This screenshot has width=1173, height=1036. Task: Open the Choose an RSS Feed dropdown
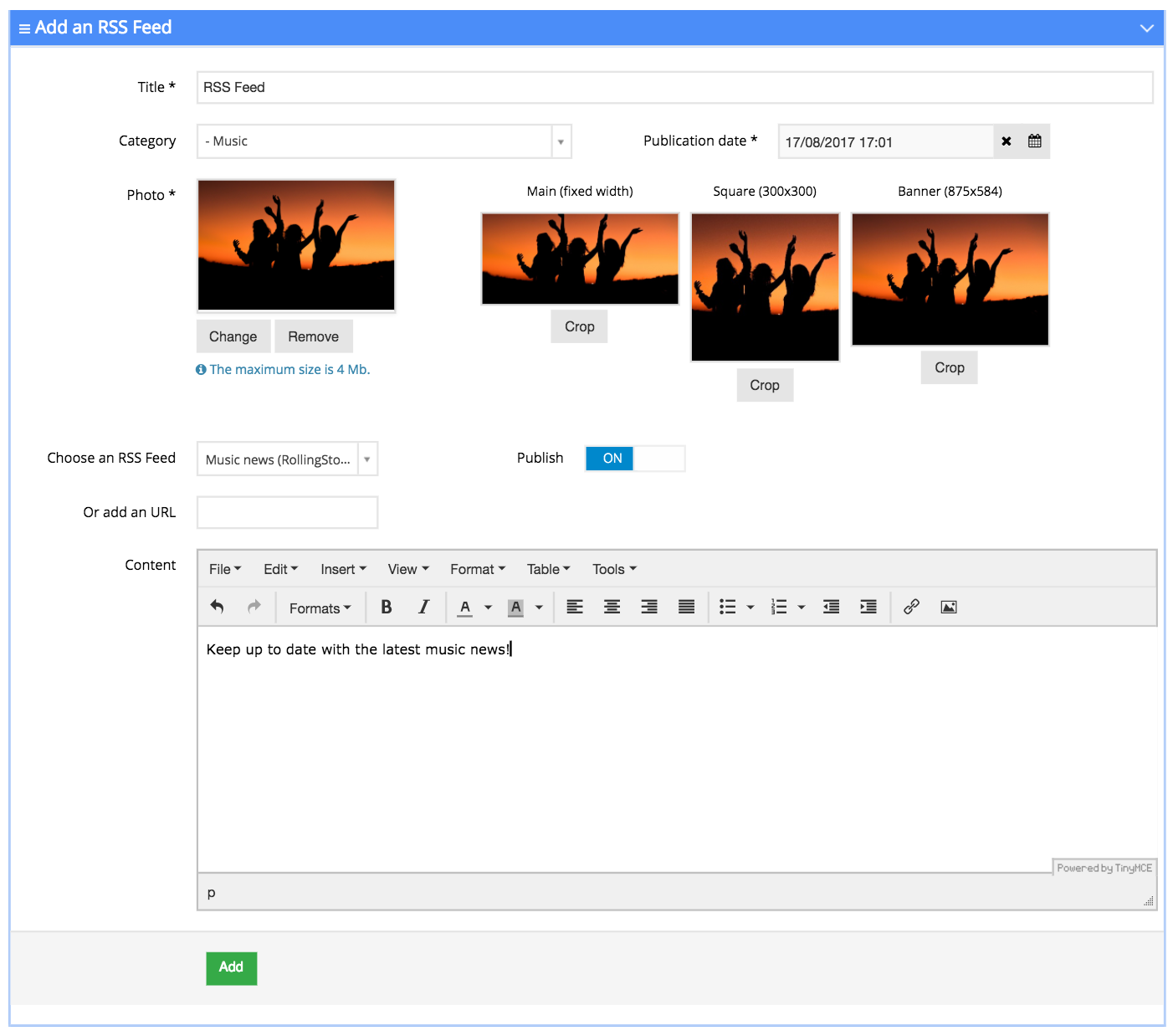coord(287,459)
